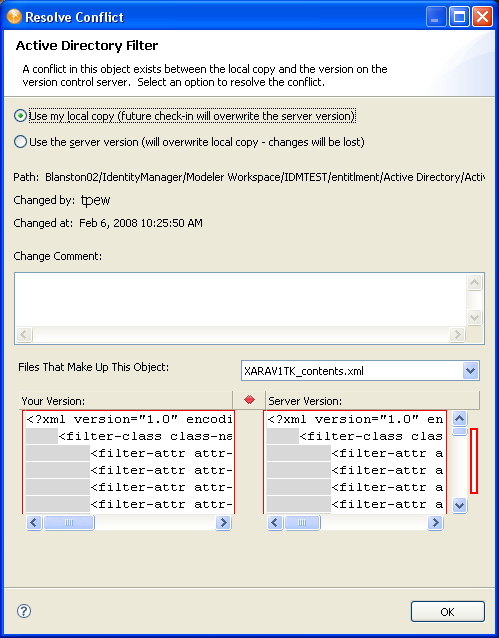
Task: Your Version pane scroll right arrow
Action: point(223,522)
